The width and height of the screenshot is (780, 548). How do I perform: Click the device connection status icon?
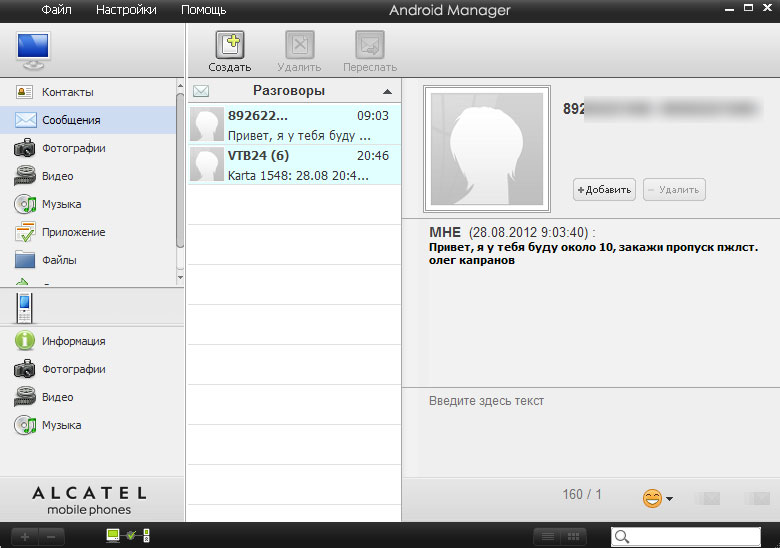click(x=127, y=536)
